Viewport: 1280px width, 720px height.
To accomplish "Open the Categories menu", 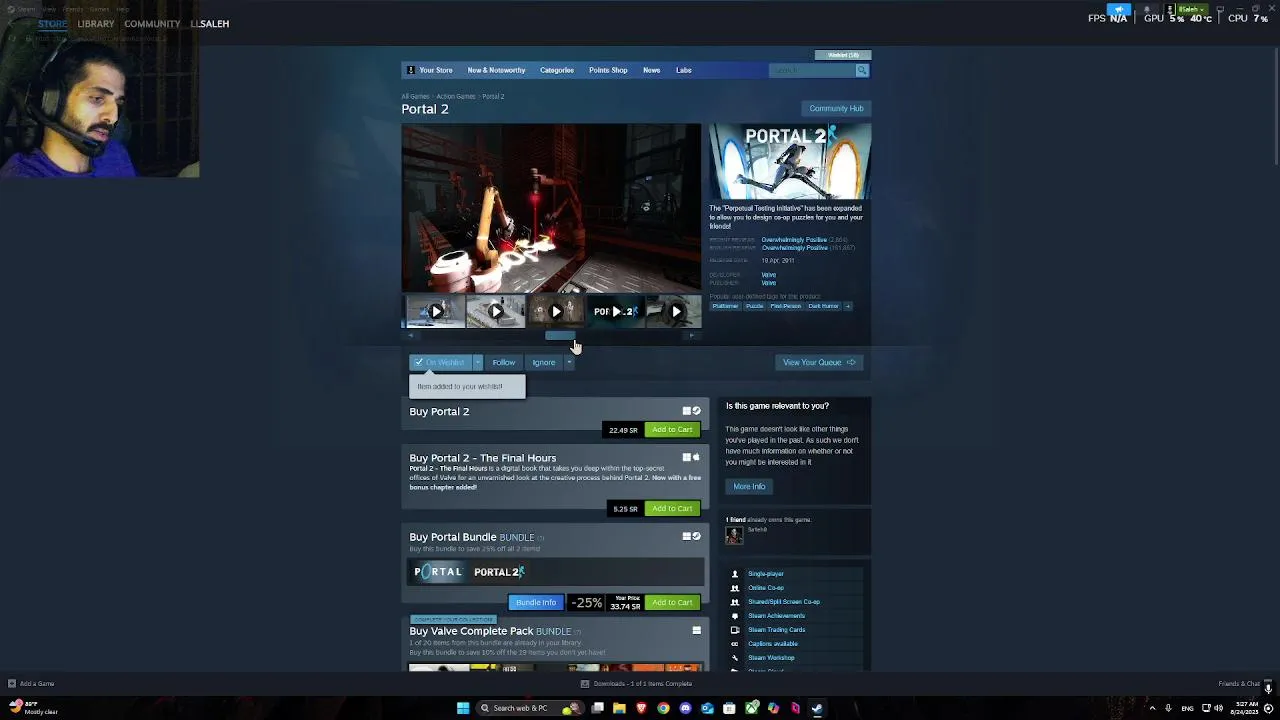I will (557, 70).
